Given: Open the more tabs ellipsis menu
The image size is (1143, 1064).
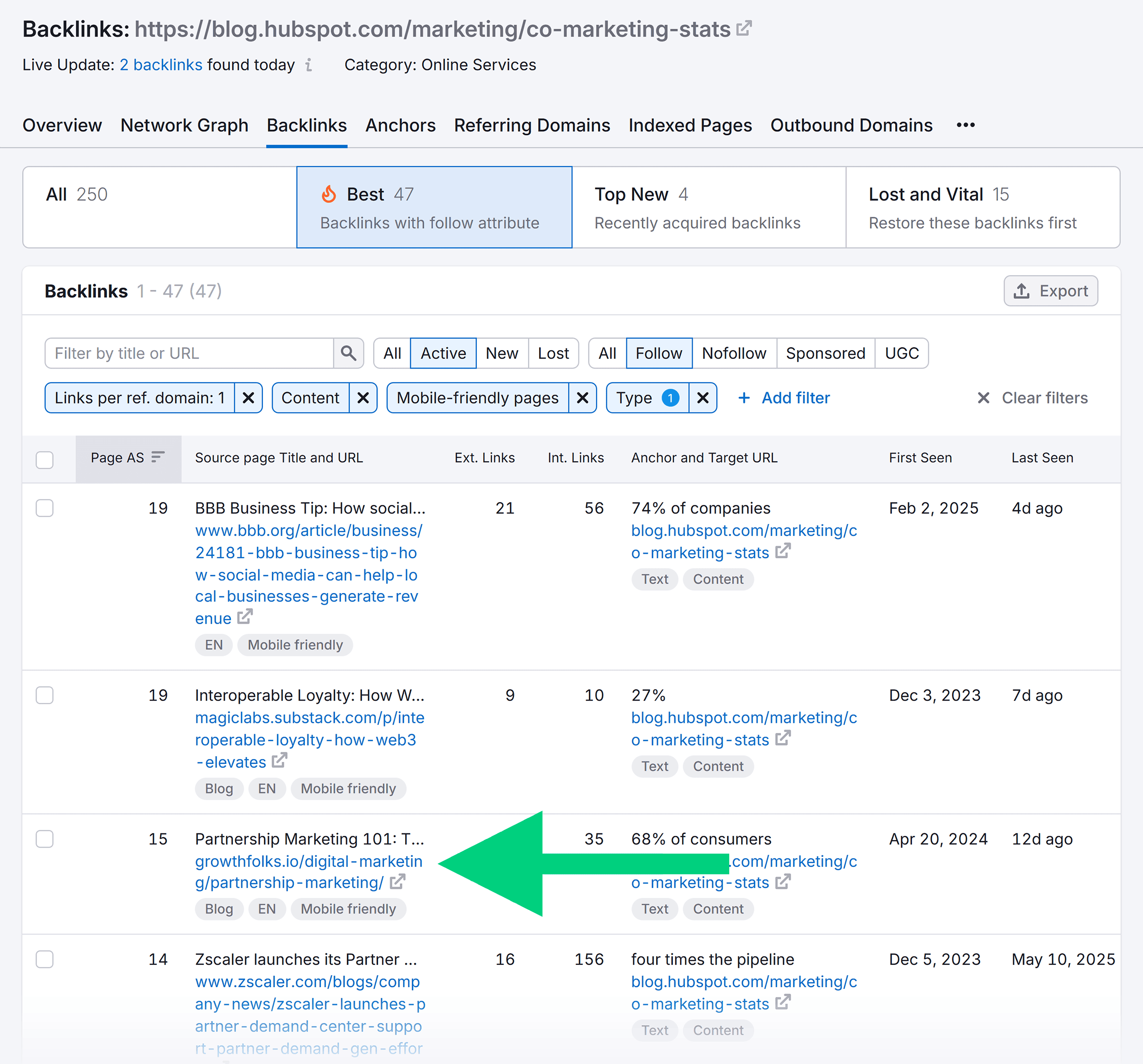Looking at the screenshot, I should 965,125.
